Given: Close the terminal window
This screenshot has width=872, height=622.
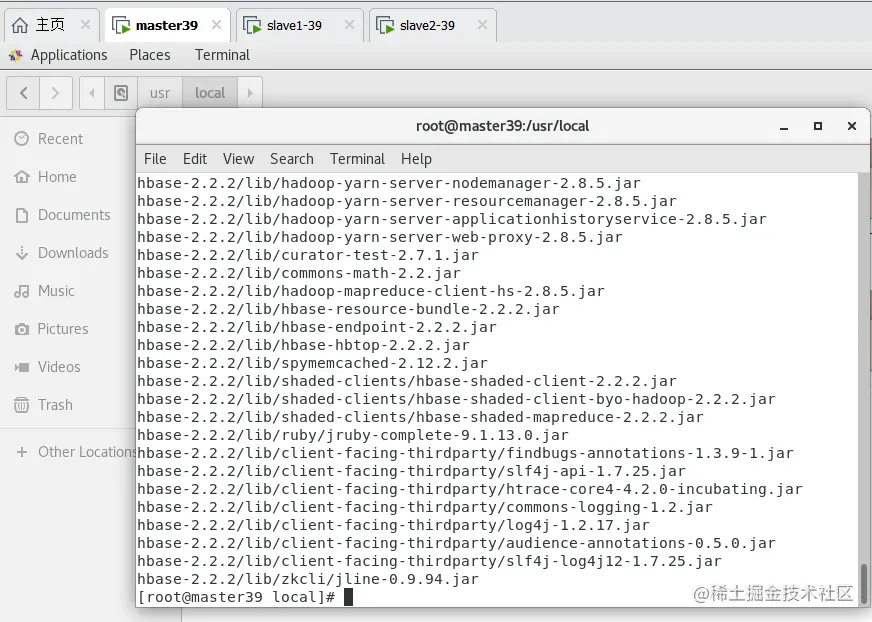Looking at the screenshot, I should [851, 126].
